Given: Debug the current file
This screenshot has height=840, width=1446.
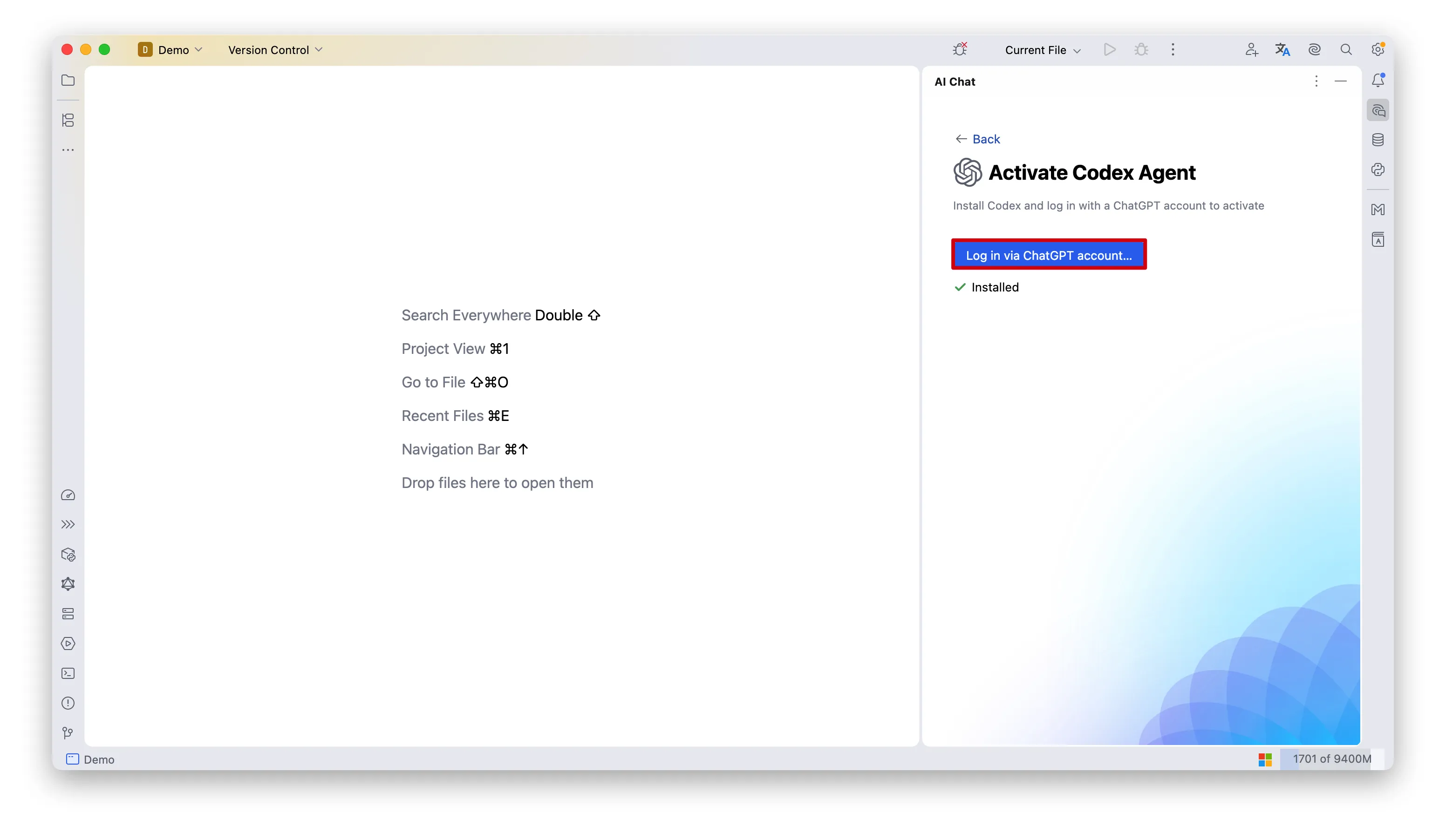Looking at the screenshot, I should click(1141, 50).
